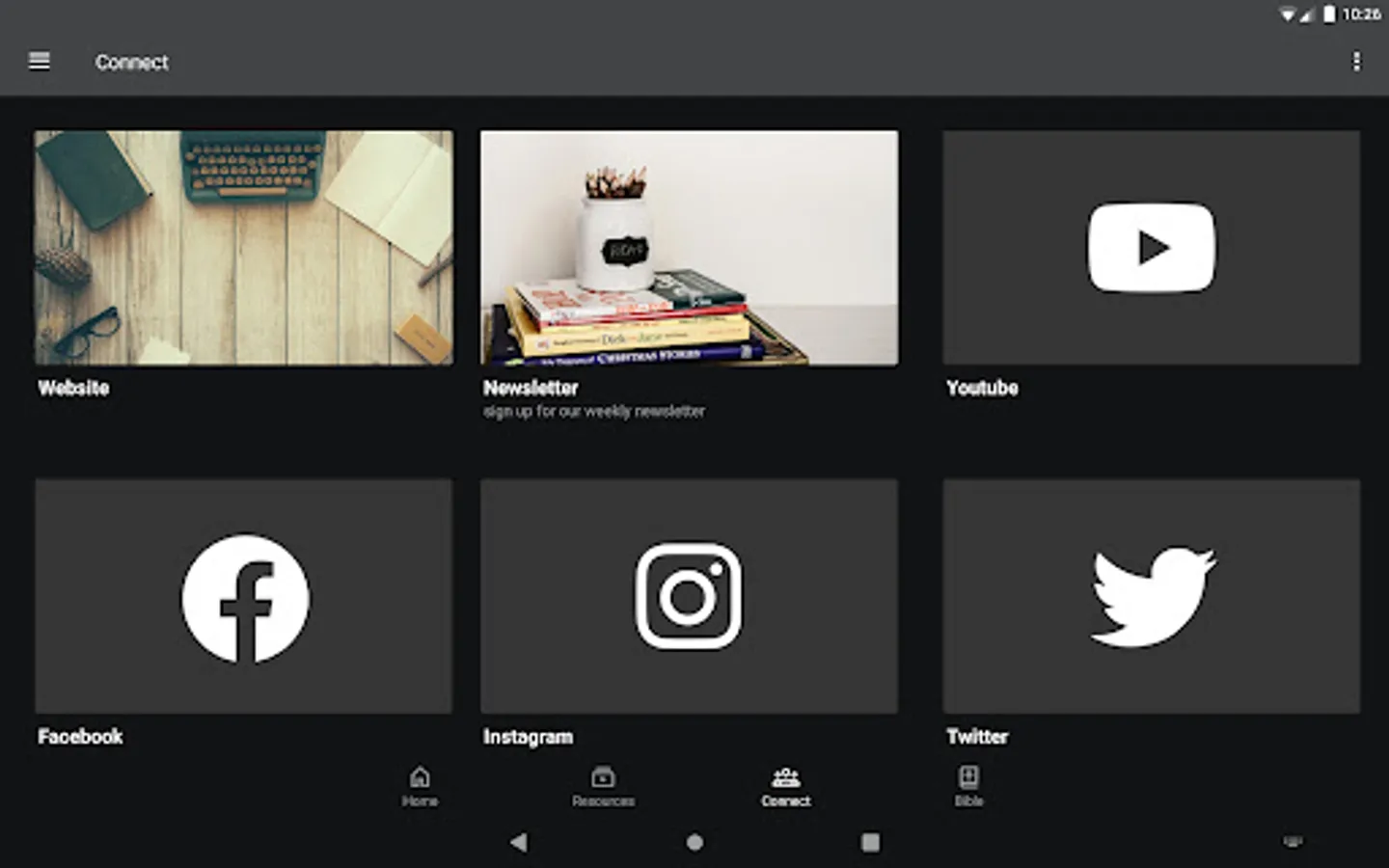The width and height of the screenshot is (1389, 868).
Task: Open the Website typewriter thumbnail
Action: click(x=244, y=248)
